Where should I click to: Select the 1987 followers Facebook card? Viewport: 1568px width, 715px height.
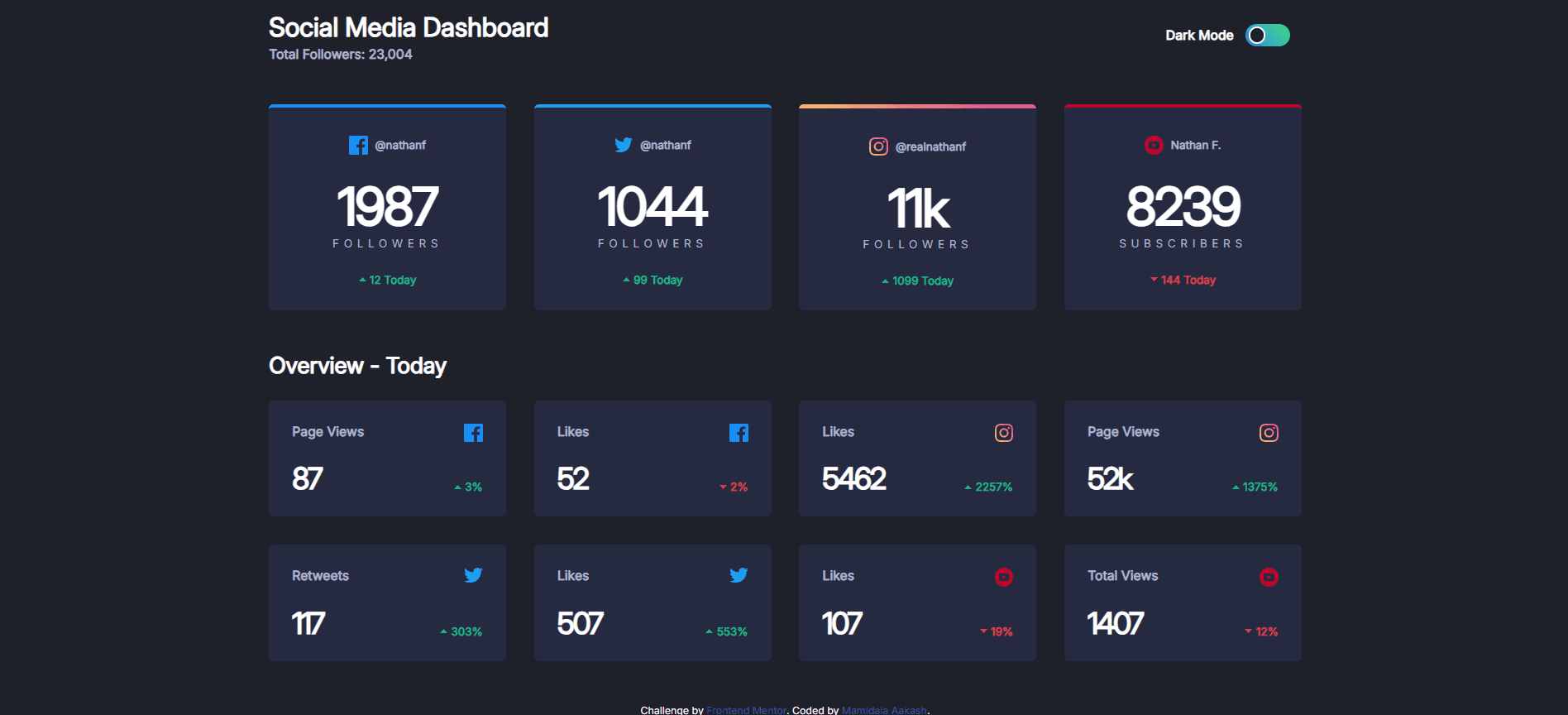[387, 208]
